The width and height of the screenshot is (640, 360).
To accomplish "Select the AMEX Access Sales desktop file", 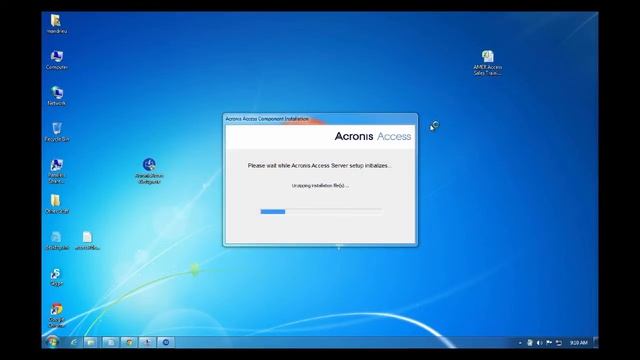I will (x=487, y=62).
